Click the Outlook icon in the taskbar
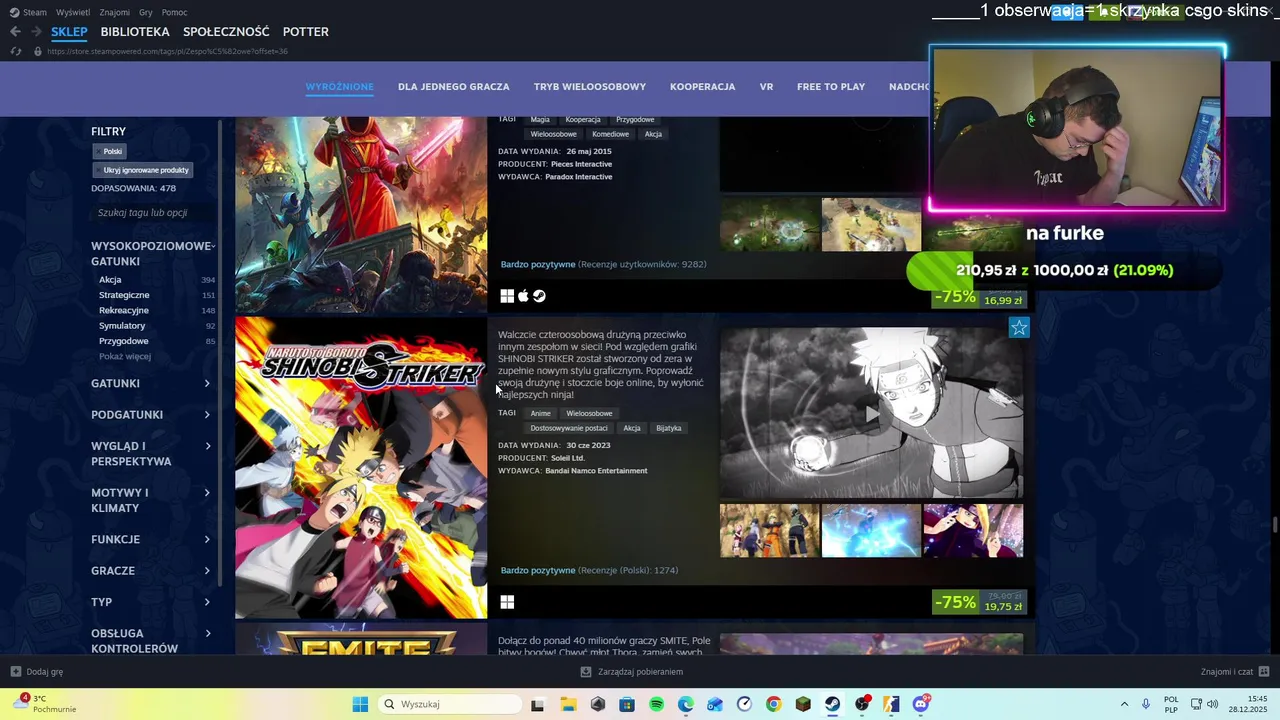 pyautogui.click(x=714, y=704)
